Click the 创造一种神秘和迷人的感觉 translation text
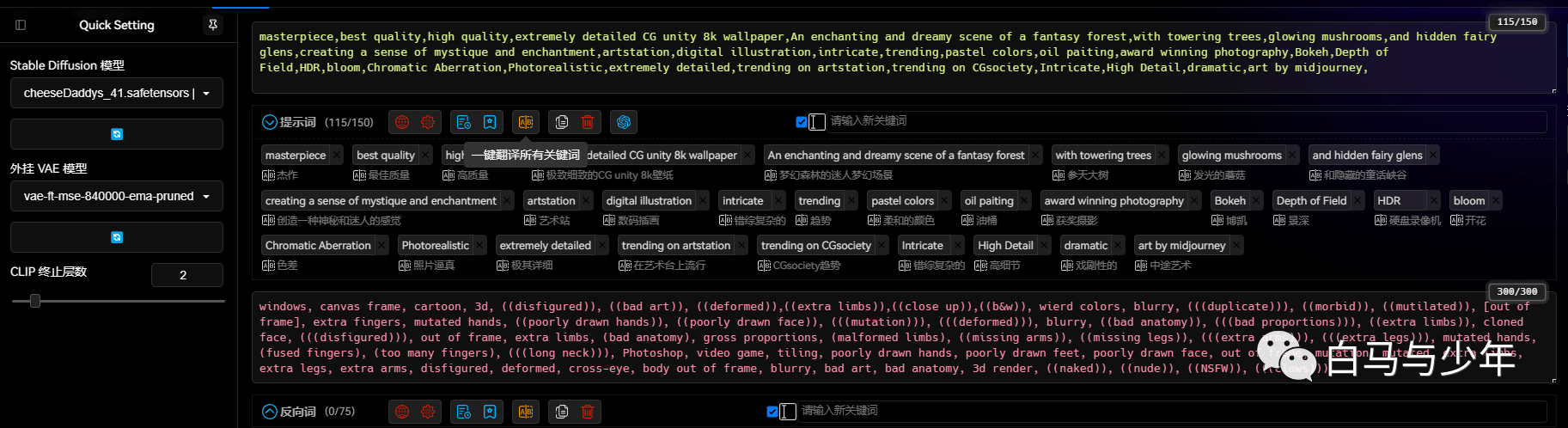 (339, 221)
